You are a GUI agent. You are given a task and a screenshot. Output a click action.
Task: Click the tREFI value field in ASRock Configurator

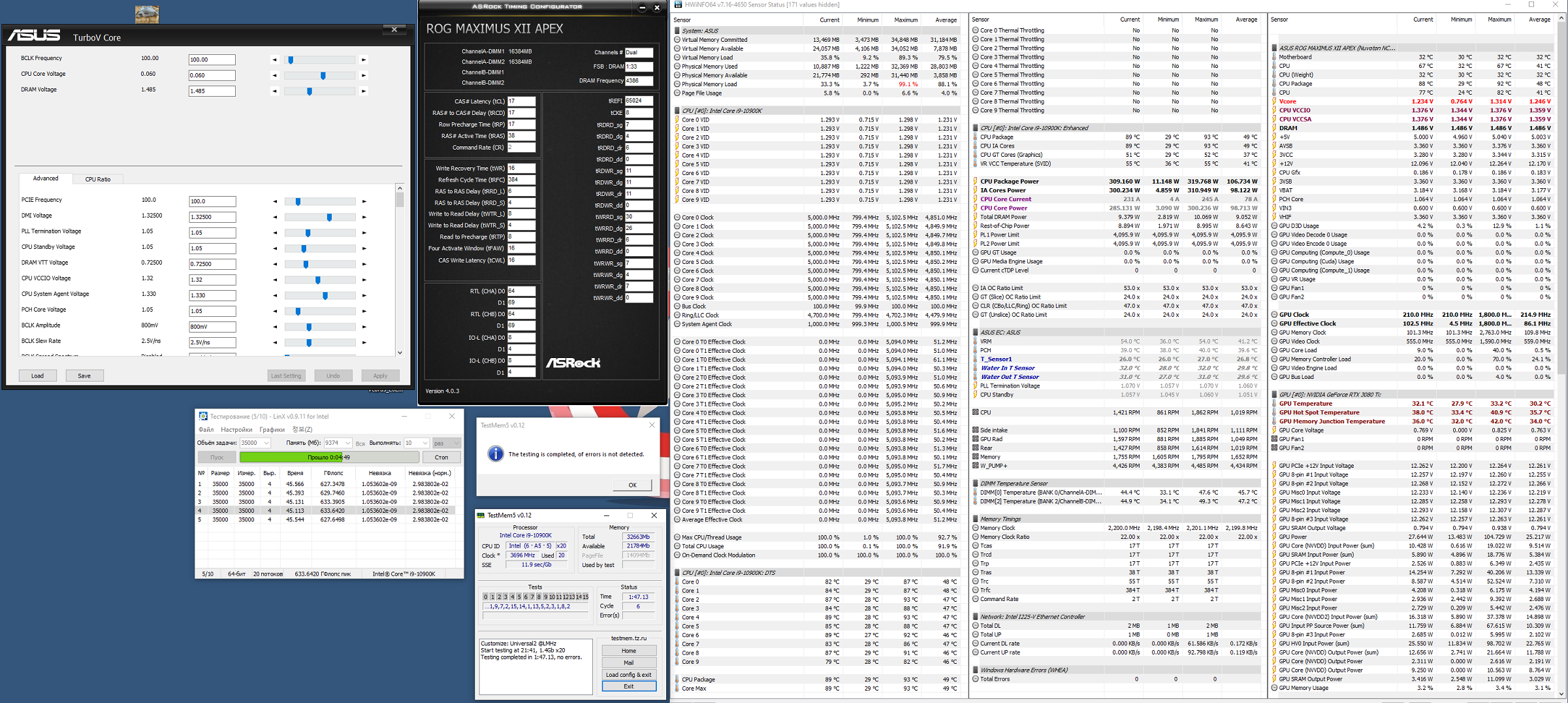(x=639, y=101)
